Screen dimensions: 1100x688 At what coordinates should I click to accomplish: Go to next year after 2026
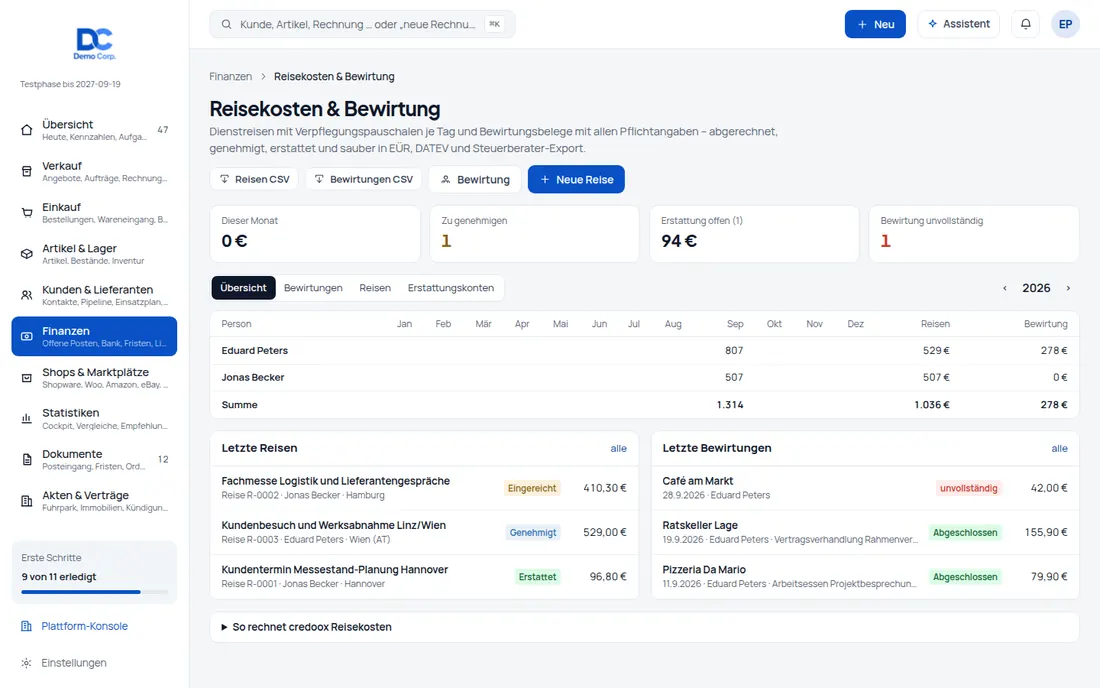[1068, 288]
